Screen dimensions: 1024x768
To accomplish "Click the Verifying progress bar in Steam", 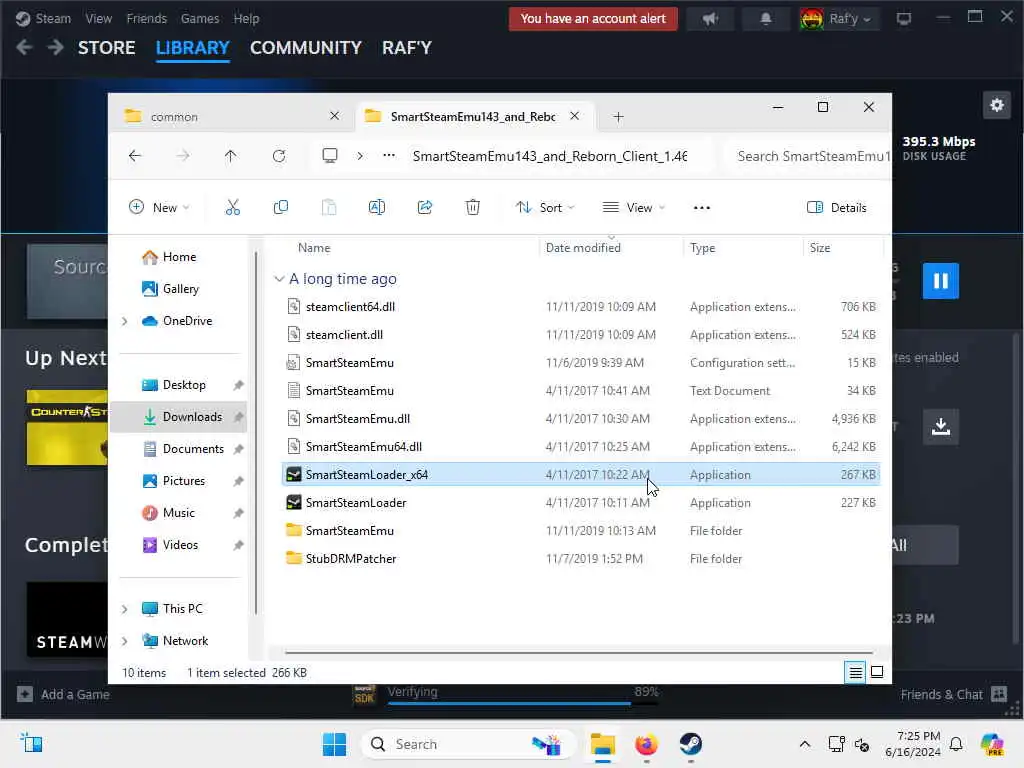I will coord(523,703).
